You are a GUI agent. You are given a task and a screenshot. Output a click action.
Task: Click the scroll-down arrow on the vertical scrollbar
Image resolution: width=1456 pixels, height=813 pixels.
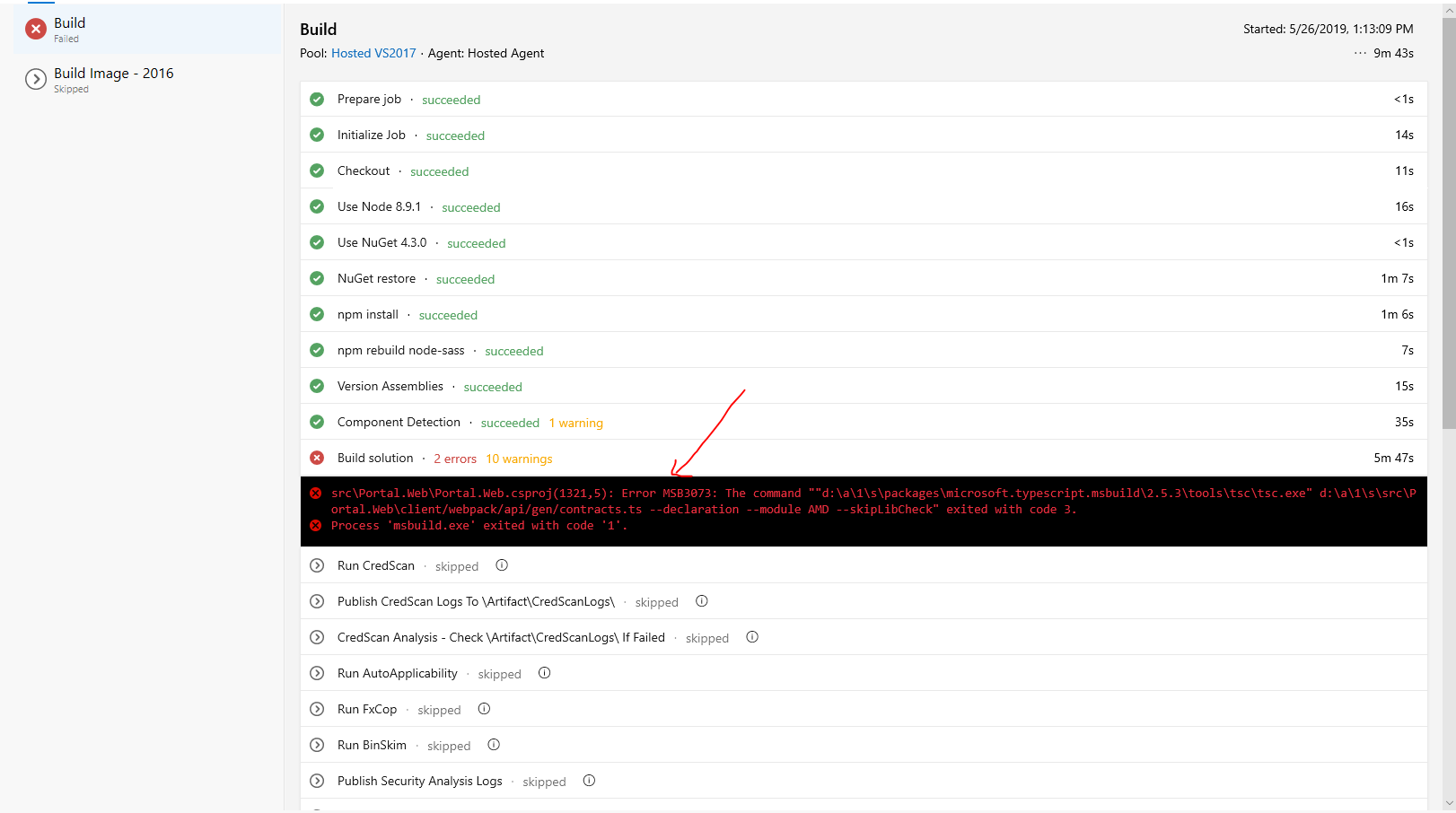point(1449,803)
